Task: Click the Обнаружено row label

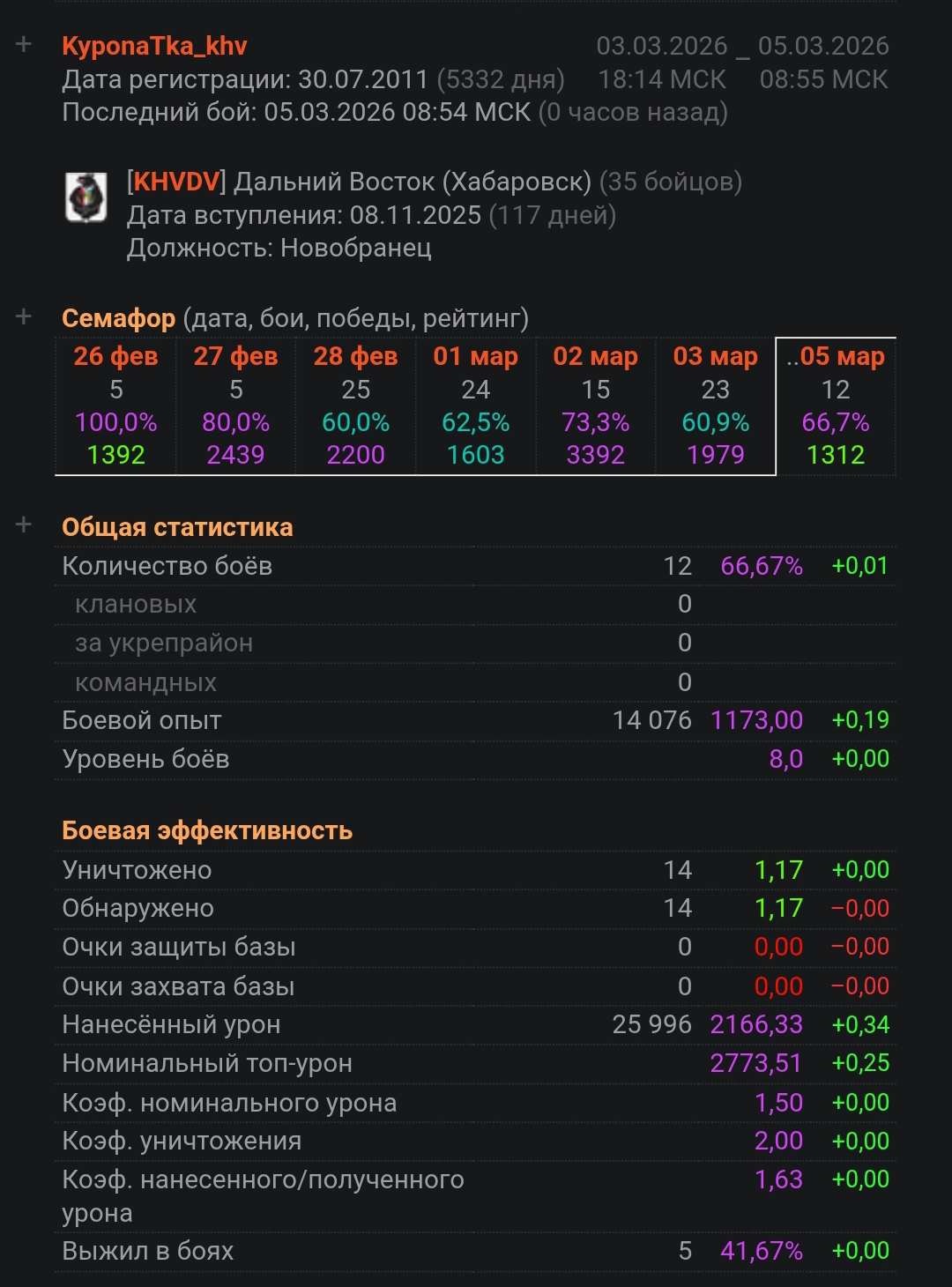Action: 138,909
